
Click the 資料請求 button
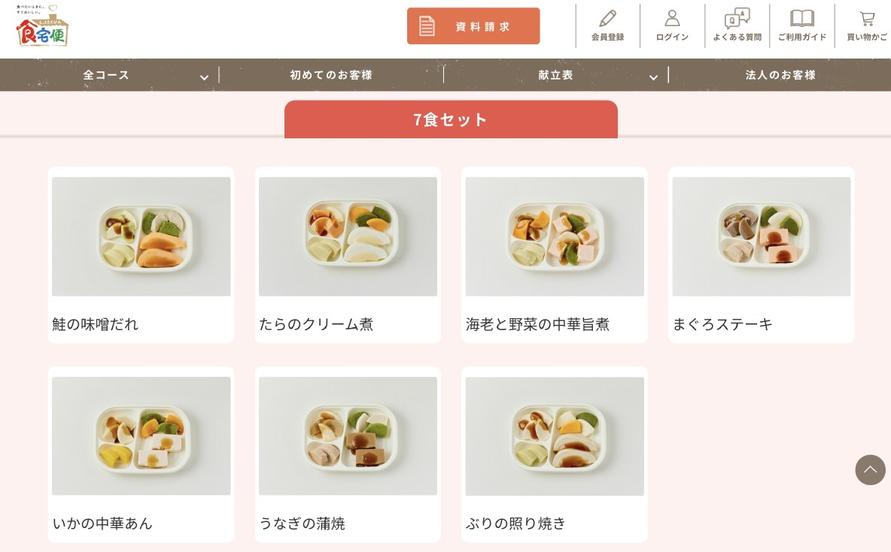[x=473, y=26]
